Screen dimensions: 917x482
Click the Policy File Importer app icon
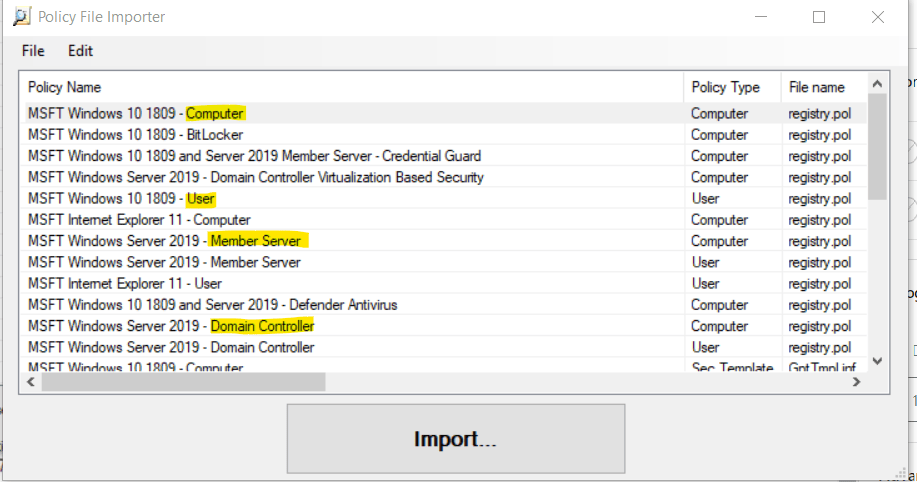(x=21, y=17)
